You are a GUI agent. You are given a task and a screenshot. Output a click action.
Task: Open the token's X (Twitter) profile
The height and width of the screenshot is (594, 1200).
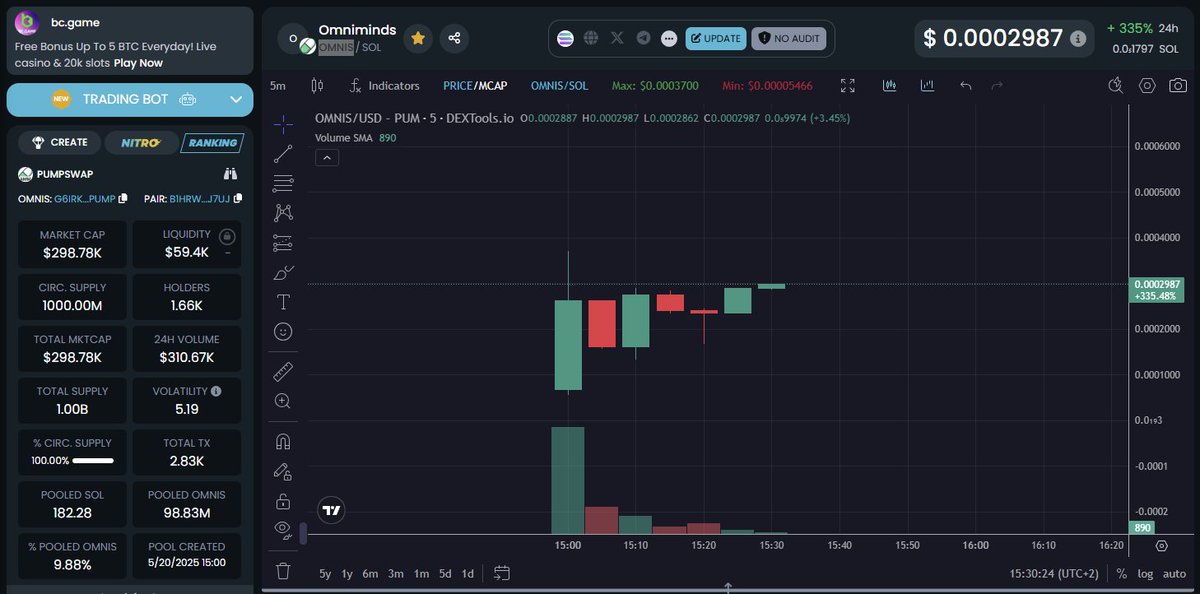(x=617, y=38)
